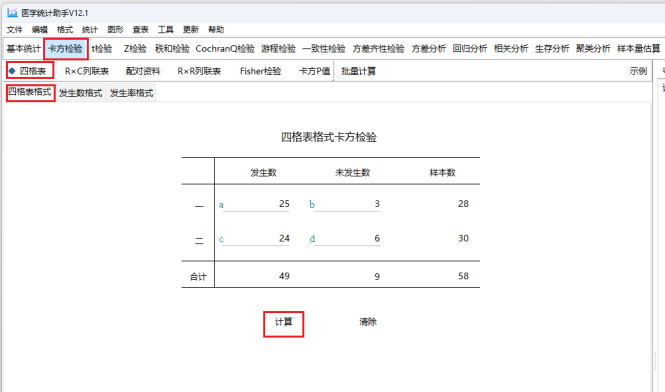Open 聚类分析 tab

[593, 48]
